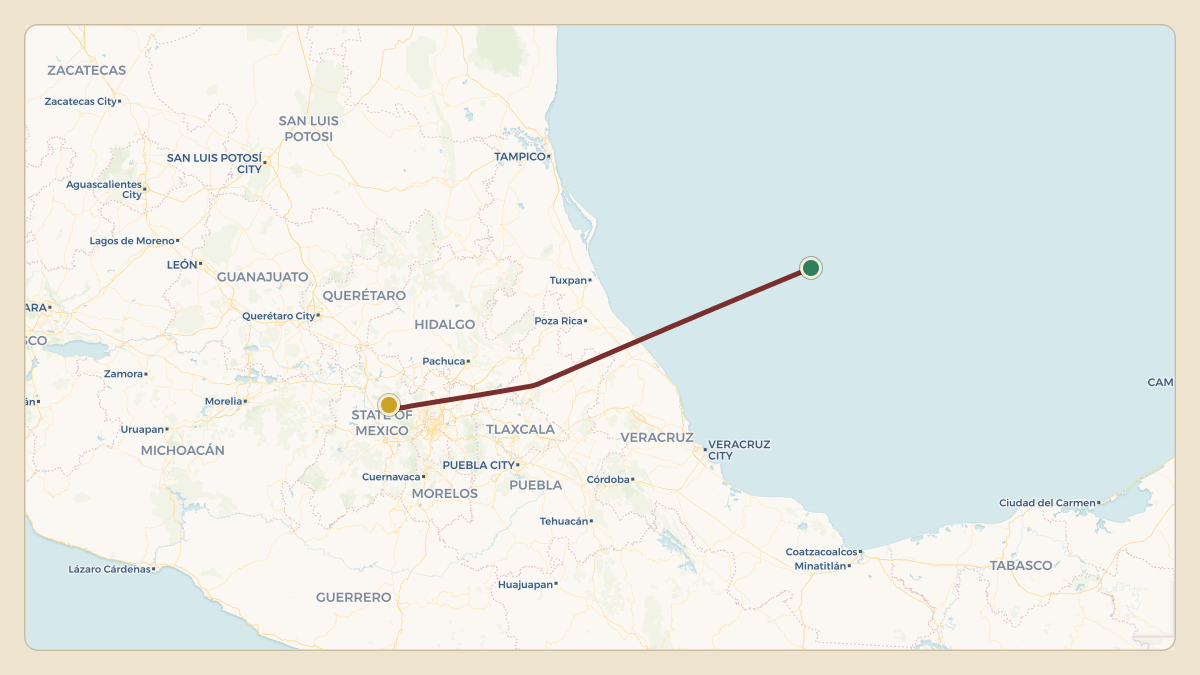This screenshot has height=675, width=1200.
Task: Click the Lázaro Cárdenas label
Action: click(109, 569)
